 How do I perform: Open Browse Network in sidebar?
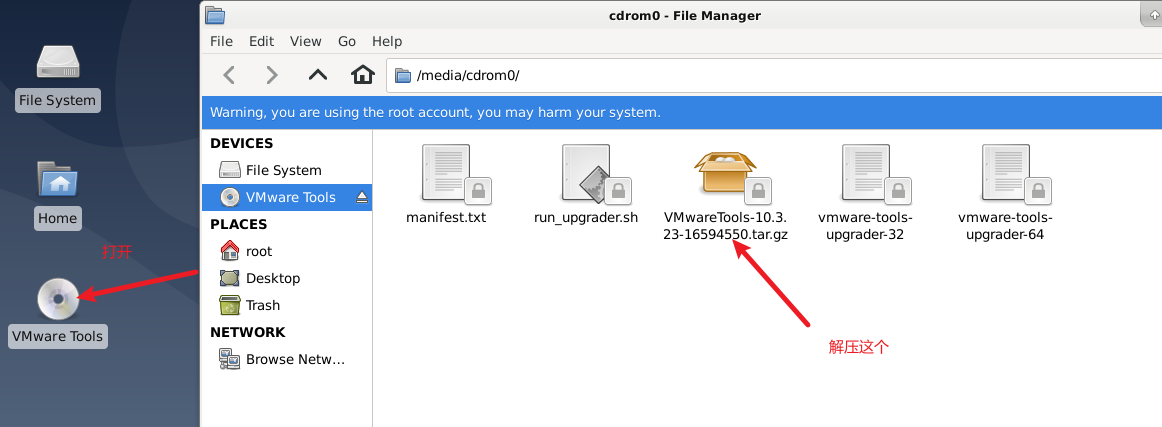tap(294, 359)
